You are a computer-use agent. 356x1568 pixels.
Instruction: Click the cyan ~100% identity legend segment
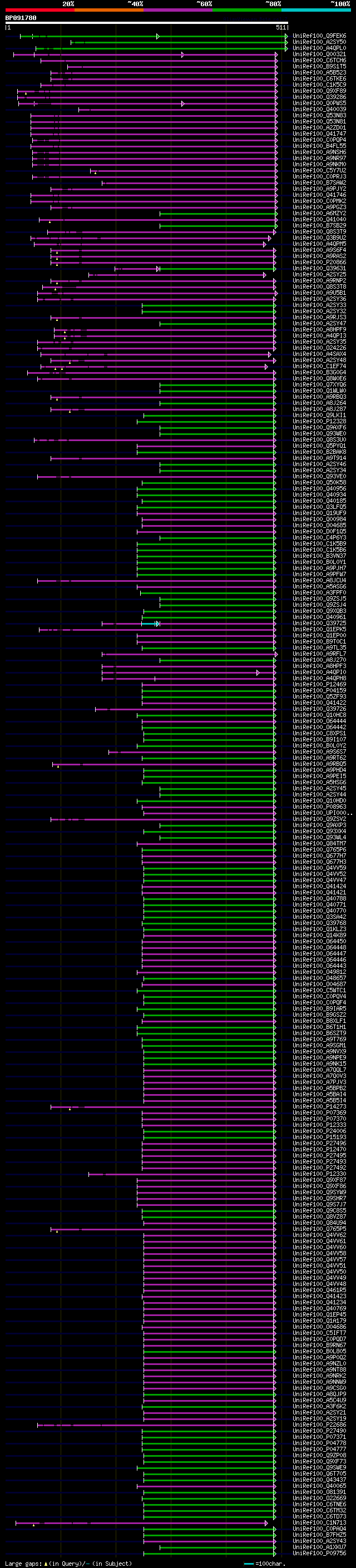317,10
